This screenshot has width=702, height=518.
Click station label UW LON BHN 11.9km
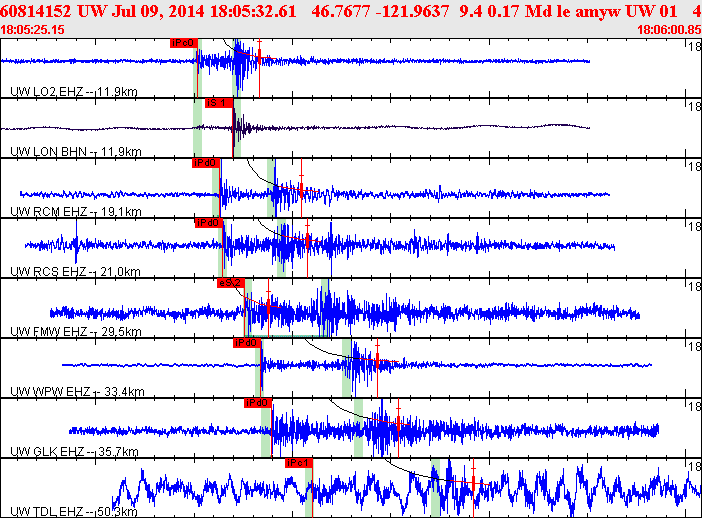[x=76, y=152]
